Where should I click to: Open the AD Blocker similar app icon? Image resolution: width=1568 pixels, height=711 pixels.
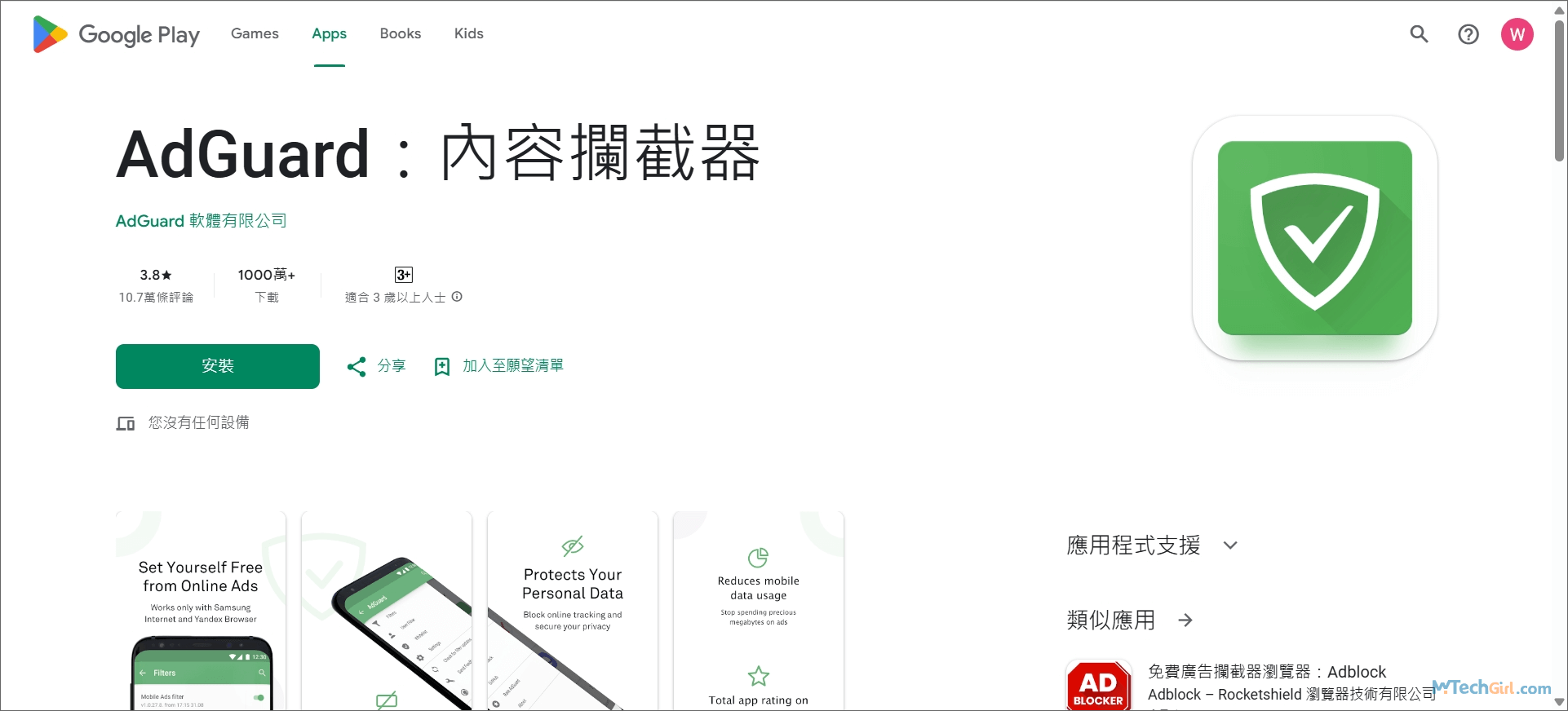point(1098,685)
